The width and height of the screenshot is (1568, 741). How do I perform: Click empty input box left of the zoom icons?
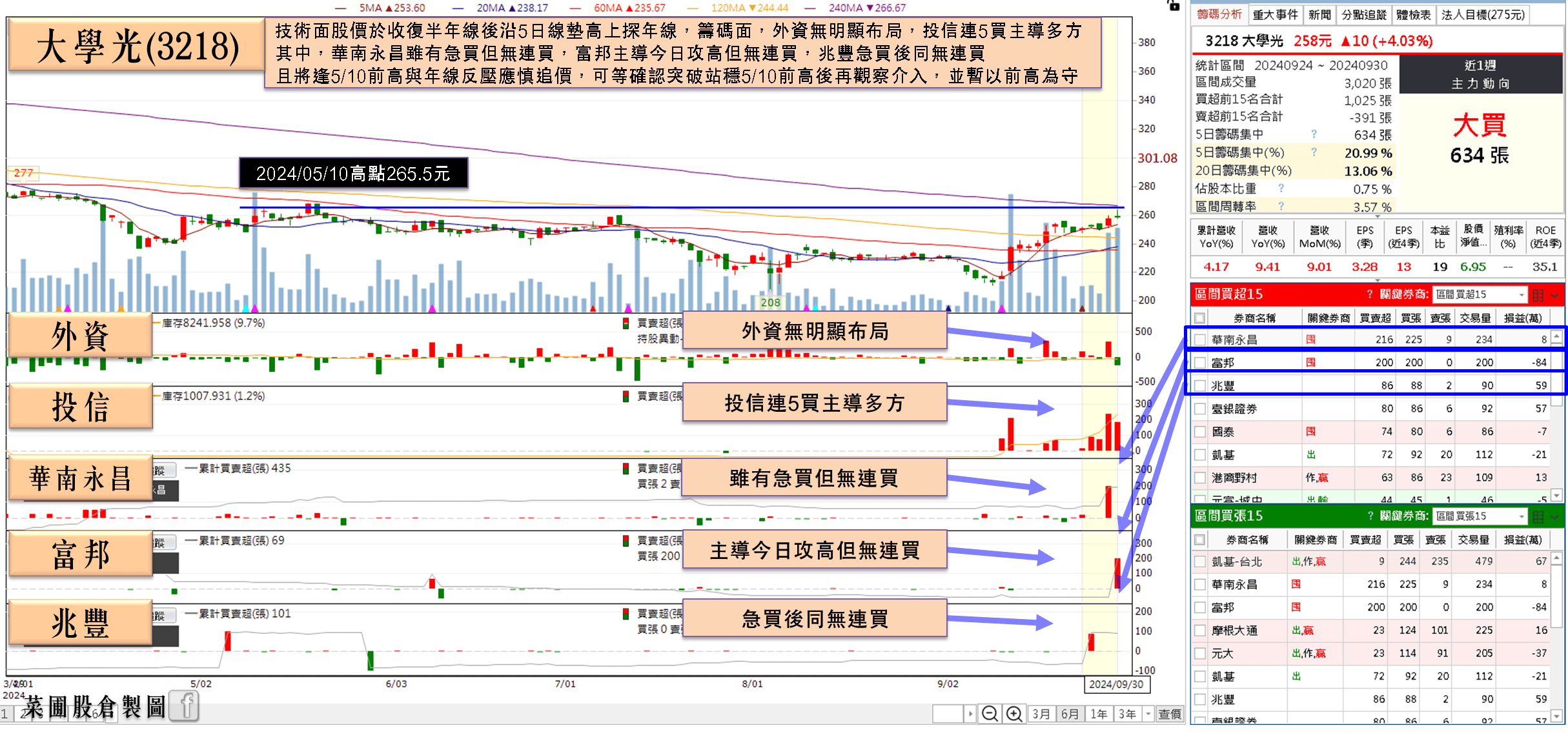click(x=948, y=714)
